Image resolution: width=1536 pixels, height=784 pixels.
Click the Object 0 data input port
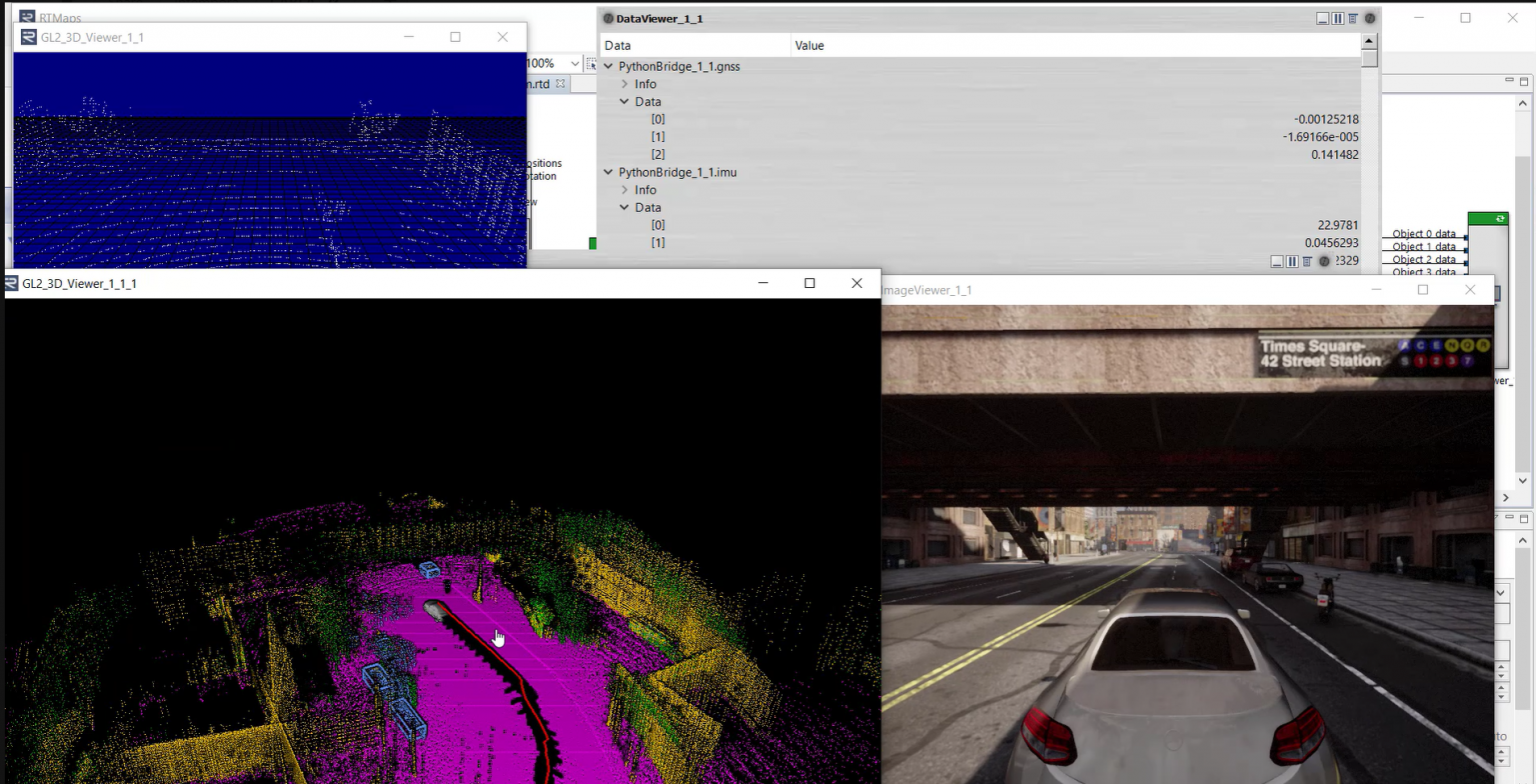coord(1465,236)
